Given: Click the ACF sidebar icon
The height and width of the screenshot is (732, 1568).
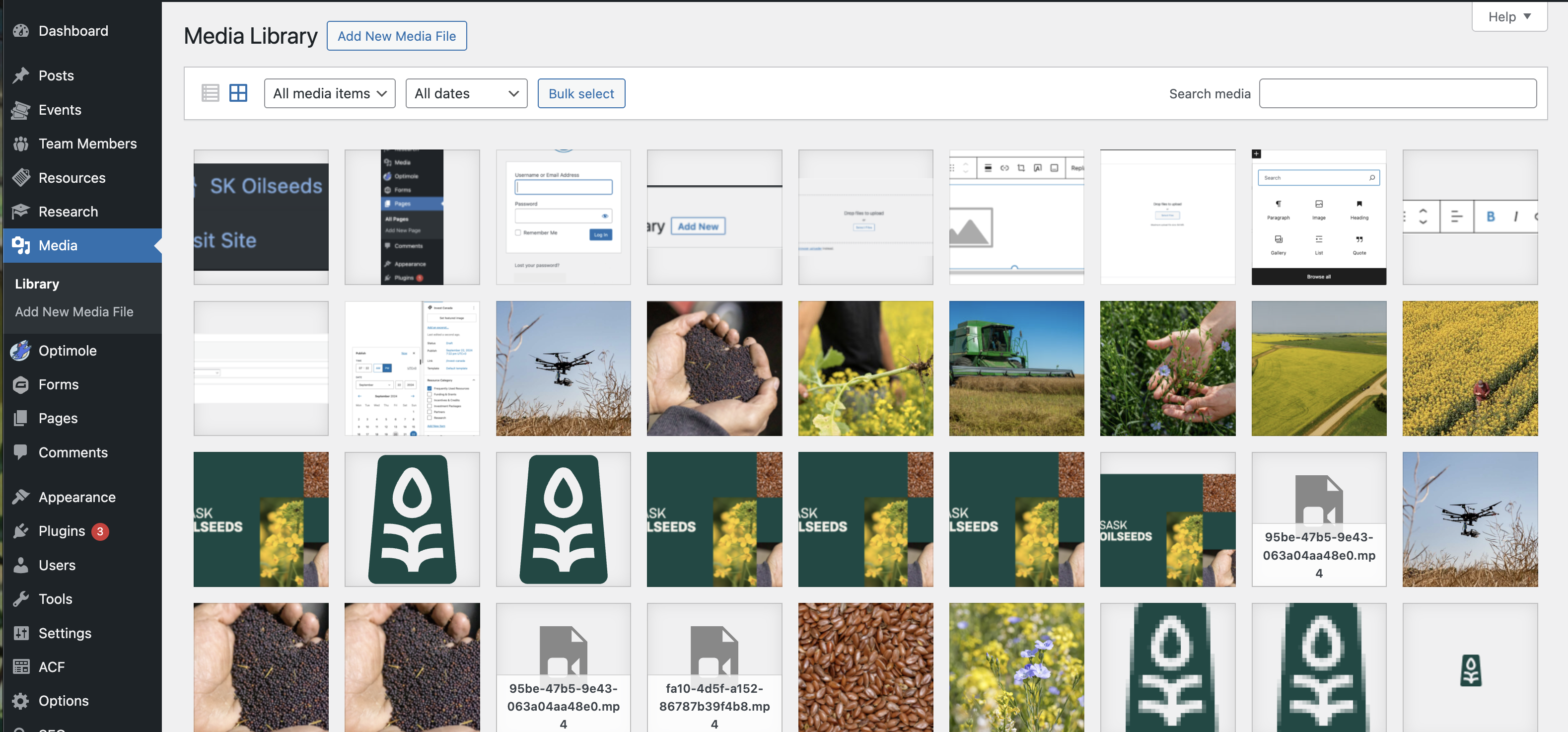Looking at the screenshot, I should tap(21, 667).
